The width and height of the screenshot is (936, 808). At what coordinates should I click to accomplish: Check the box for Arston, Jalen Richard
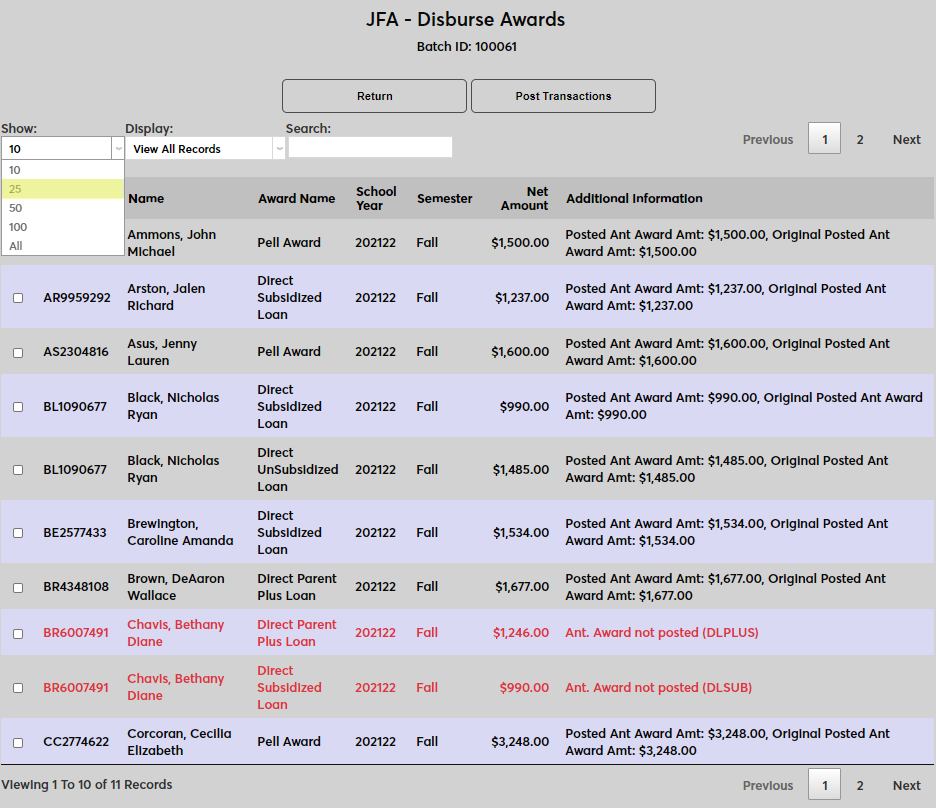18,298
